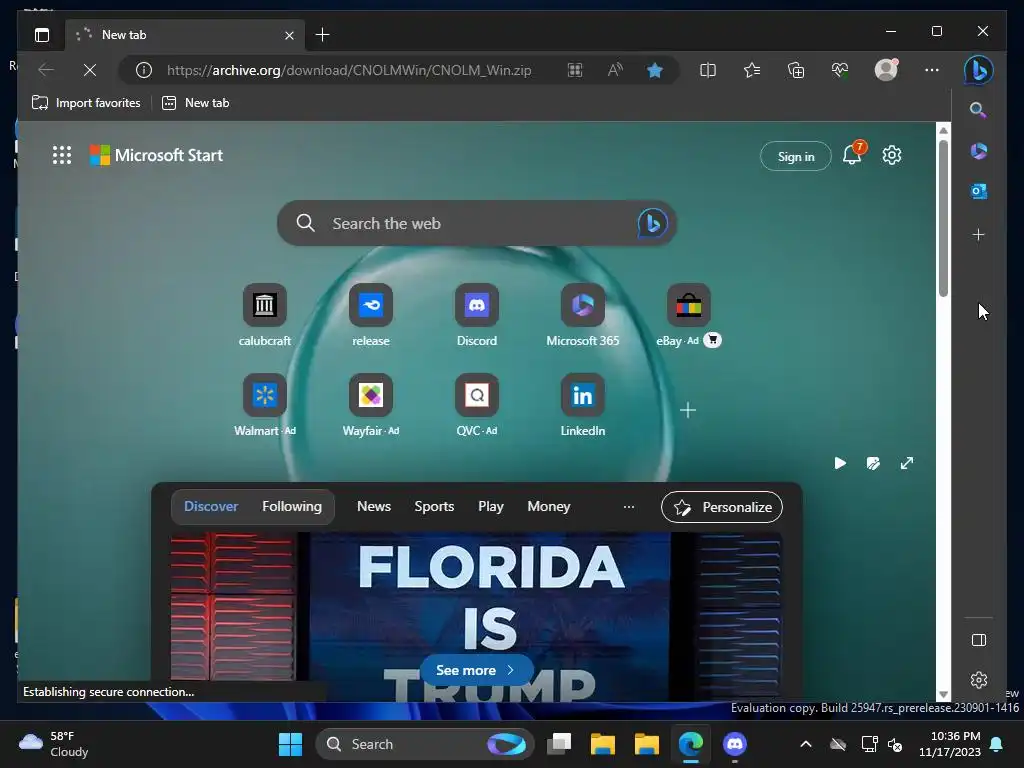Expand background to full view
Viewport: 1024px width, 768px height.
coord(907,463)
